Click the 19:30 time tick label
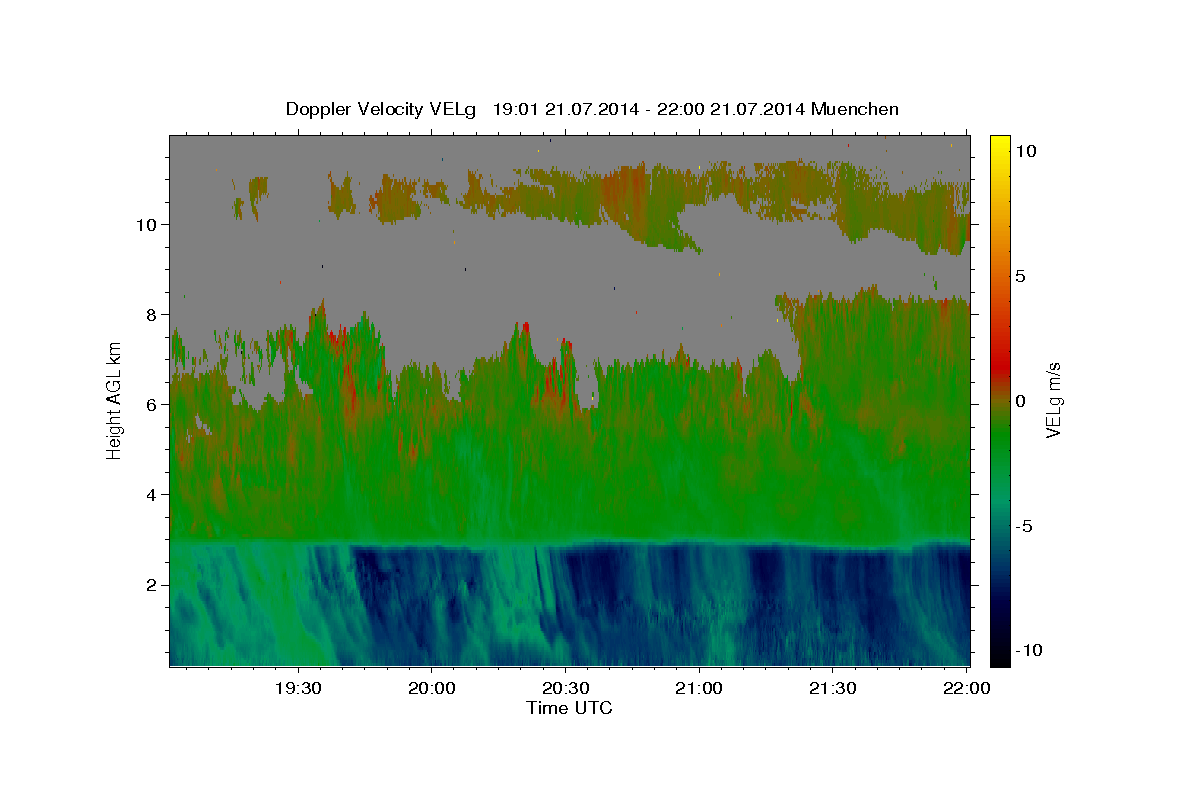 tap(298, 689)
